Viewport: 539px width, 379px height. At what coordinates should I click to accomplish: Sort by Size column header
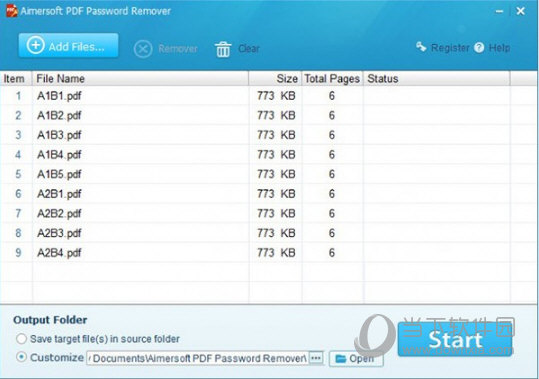click(x=275, y=79)
